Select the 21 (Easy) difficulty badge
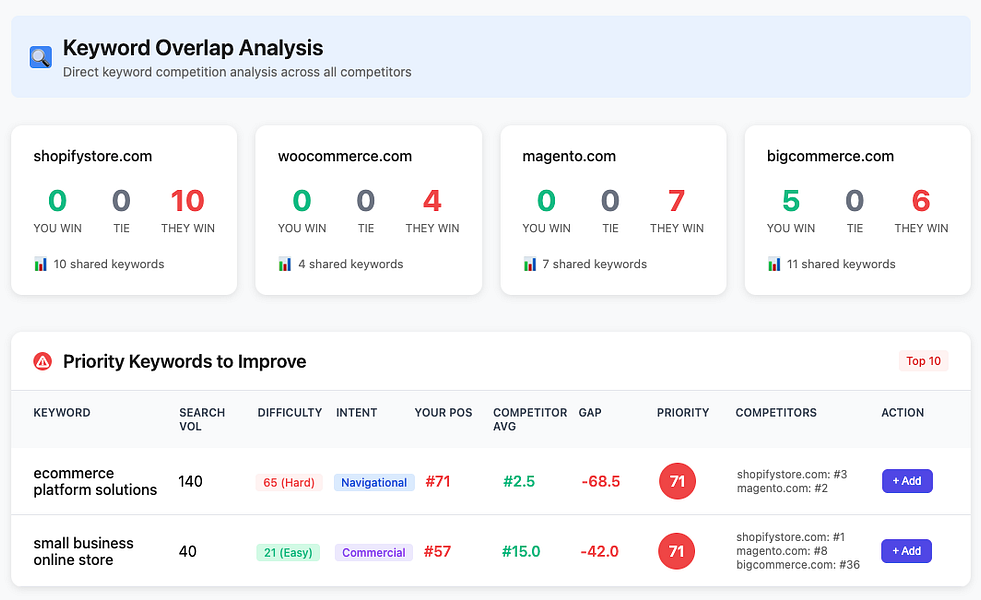 [x=287, y=551]
